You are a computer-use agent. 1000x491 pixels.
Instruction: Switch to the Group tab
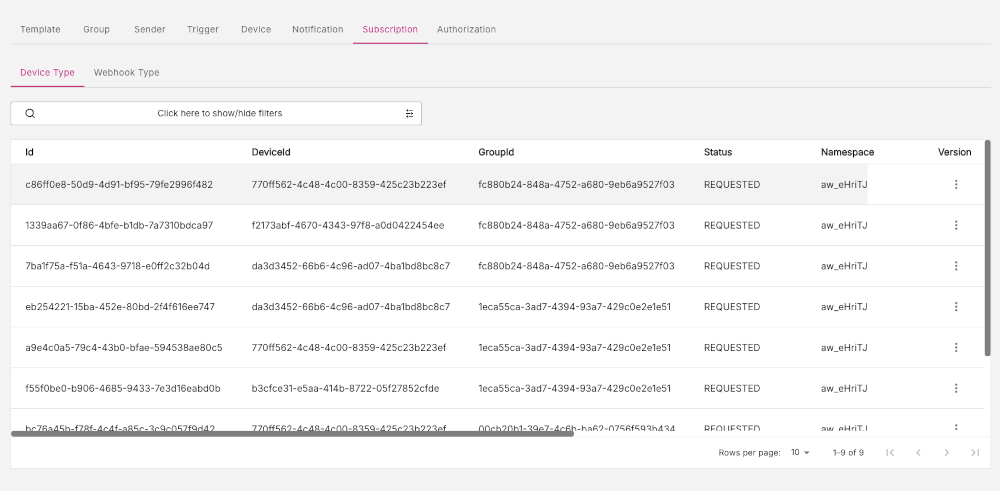[96, 29]
